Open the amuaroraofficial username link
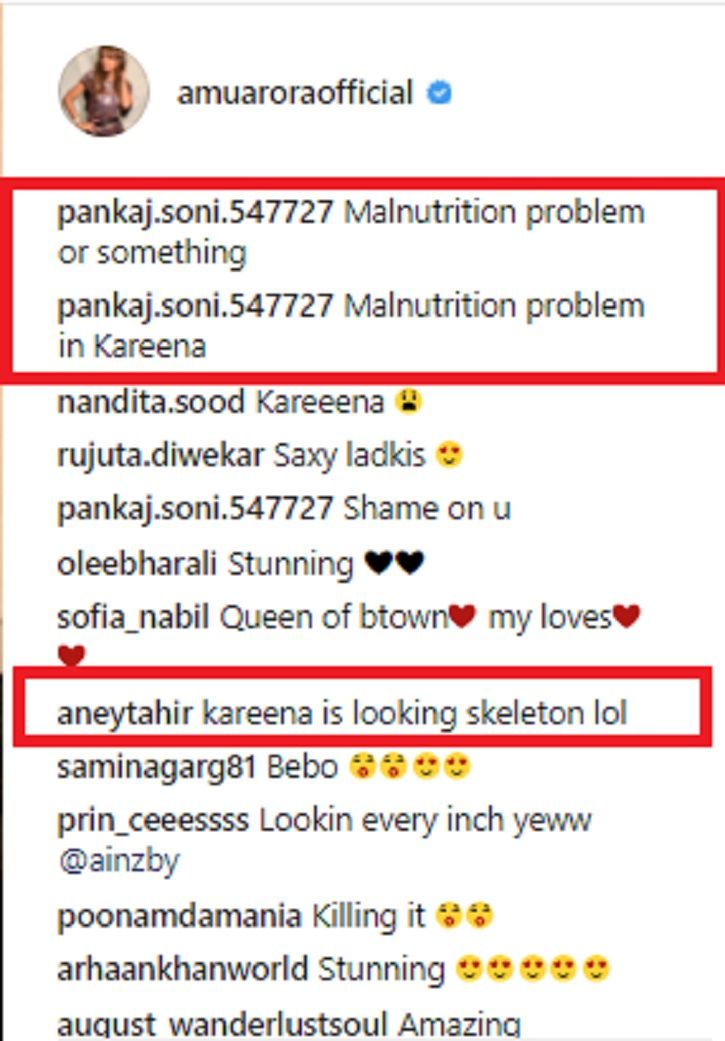725x1041 pixels. tap(295, 92)
